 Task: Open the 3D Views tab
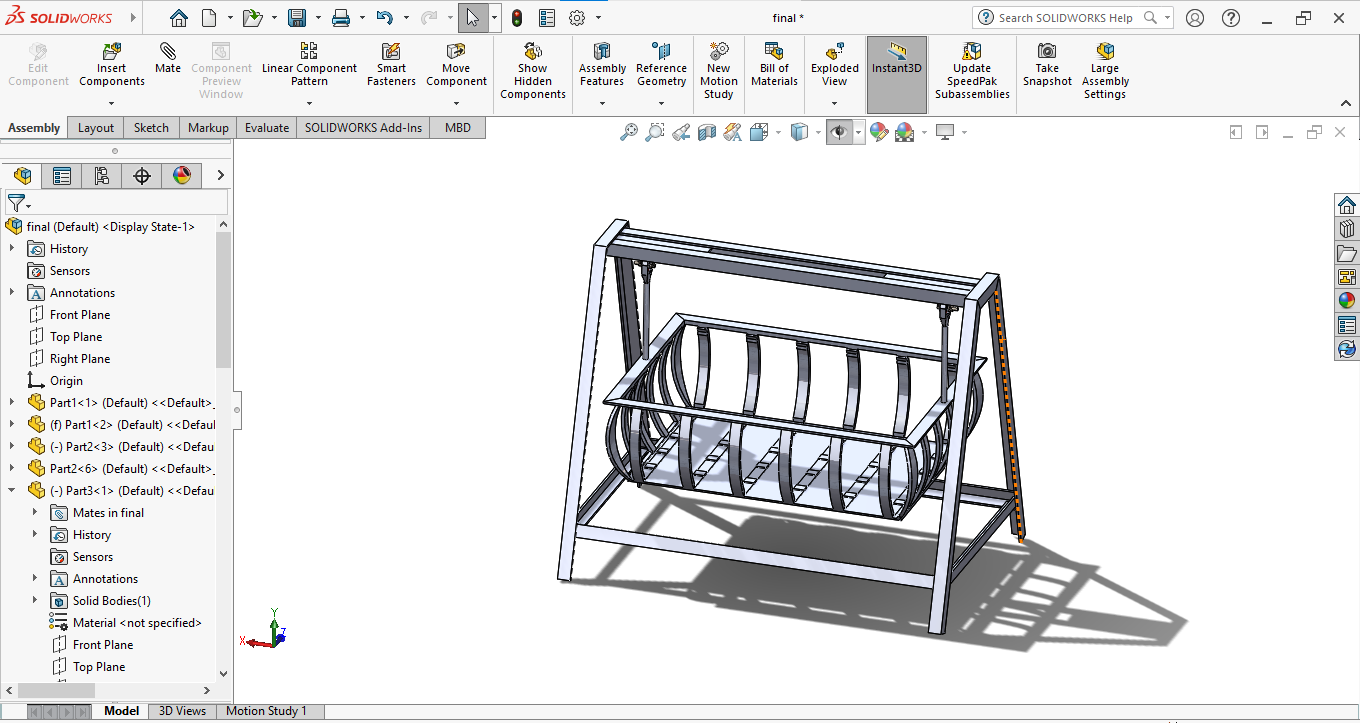click(182, 711)
